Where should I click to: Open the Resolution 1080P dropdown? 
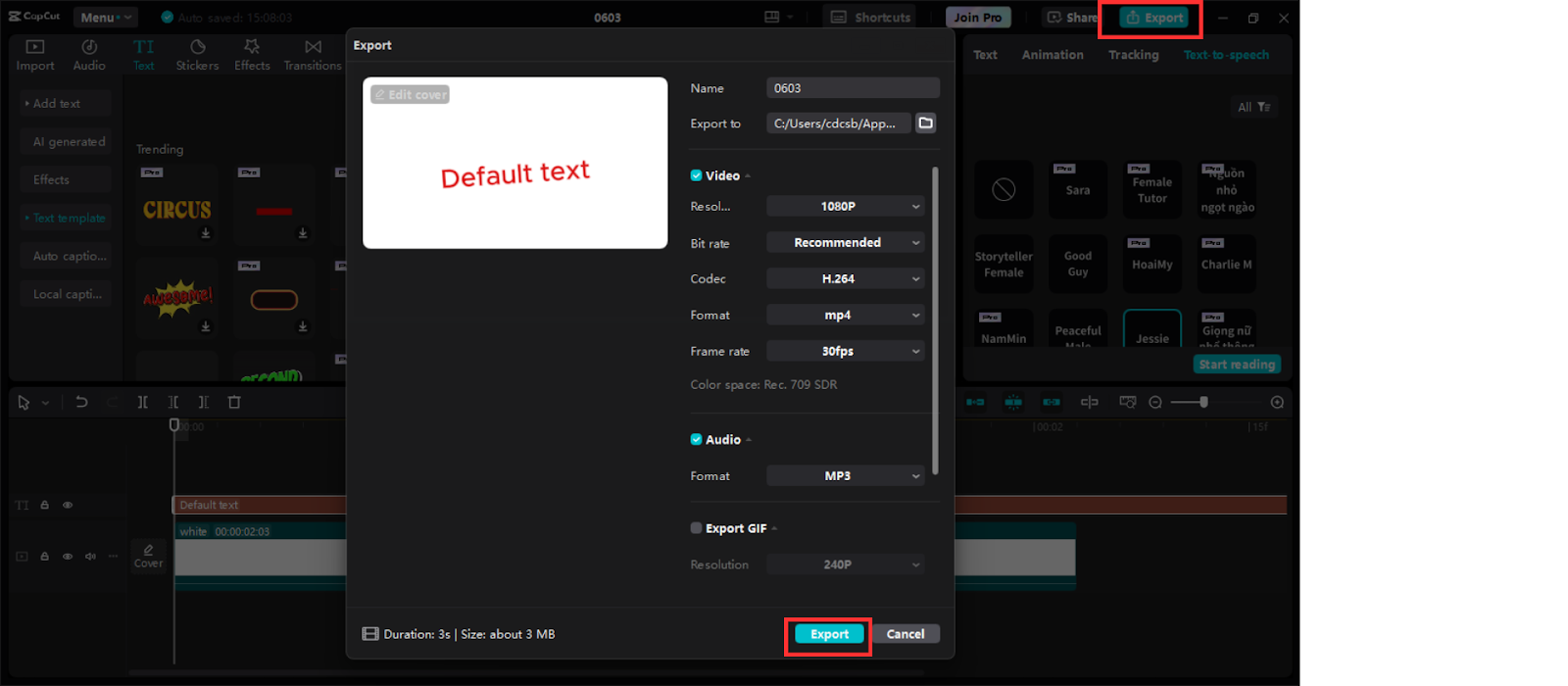pyautogui.click(x=845, y=206)
